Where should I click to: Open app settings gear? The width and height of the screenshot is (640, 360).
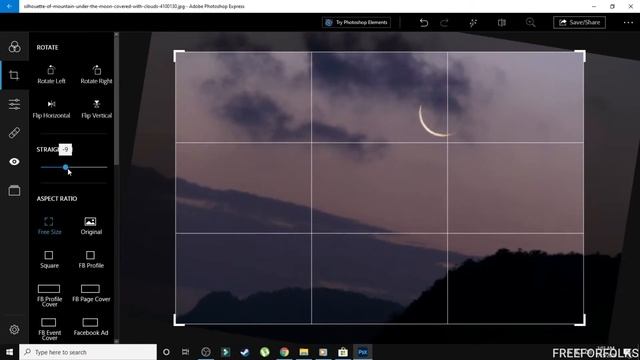[14, 329]
